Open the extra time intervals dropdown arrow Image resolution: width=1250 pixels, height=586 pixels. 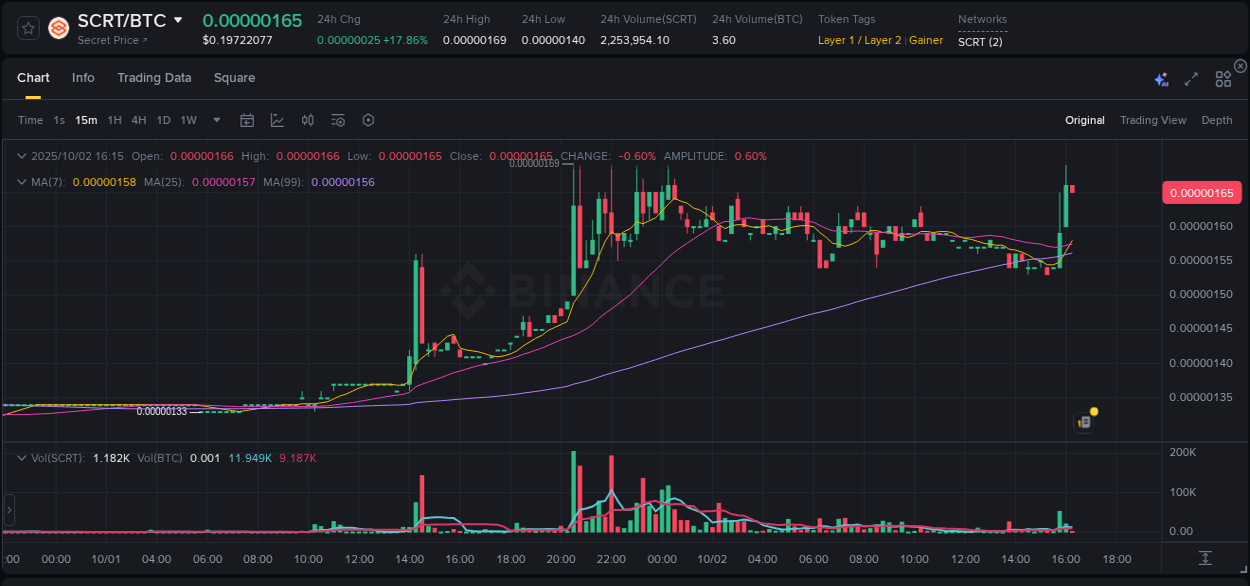pos(216,120)
